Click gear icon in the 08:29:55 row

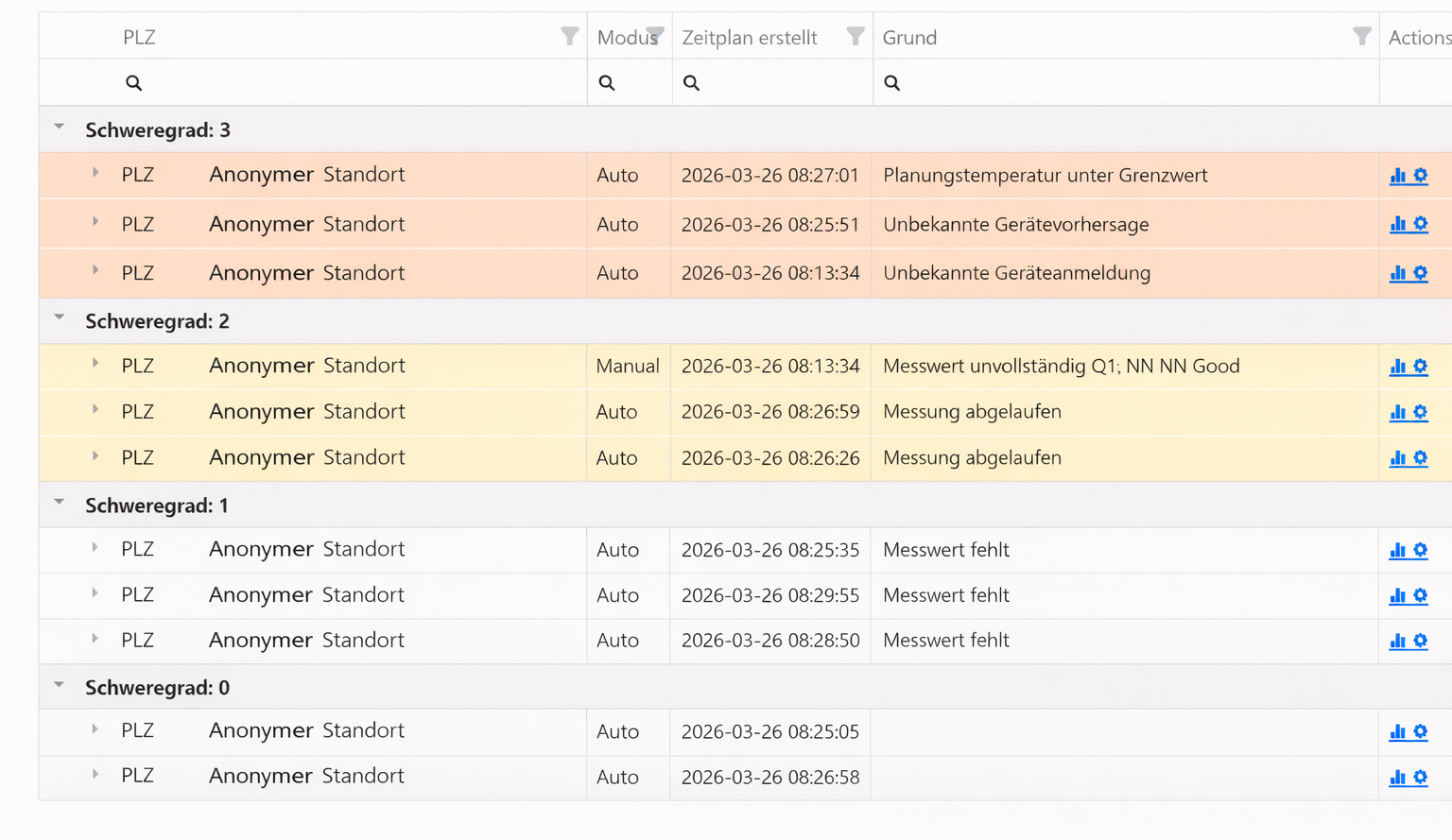click(1420, 595)
